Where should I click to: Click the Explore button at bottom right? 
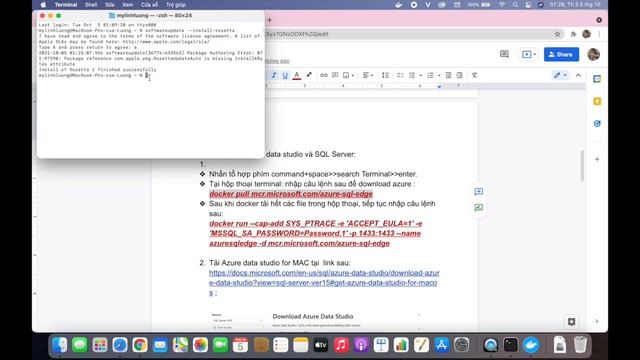[x=571, y=322]
